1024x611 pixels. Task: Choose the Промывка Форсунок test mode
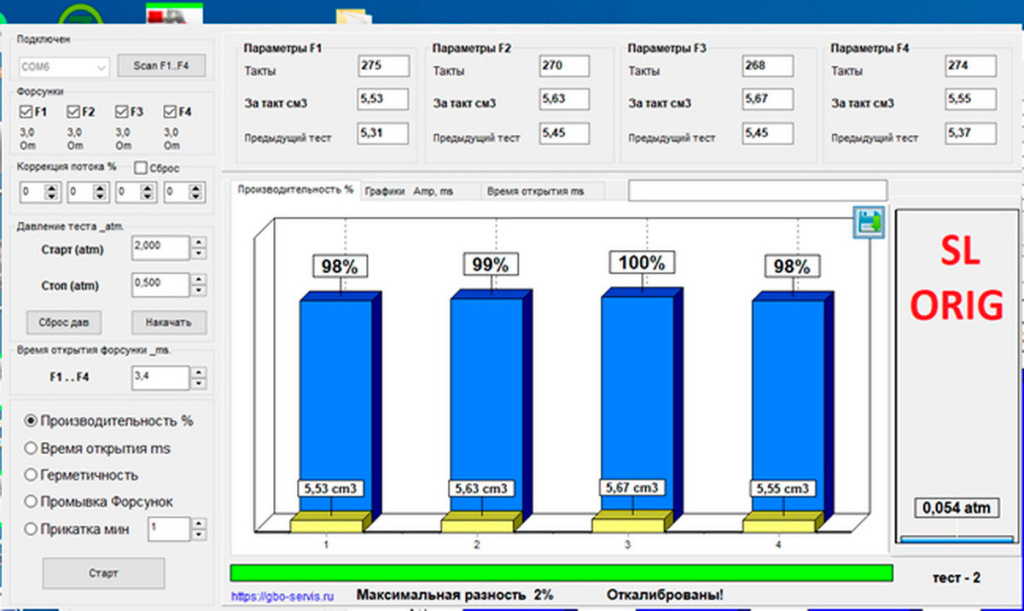coord(32,501)
